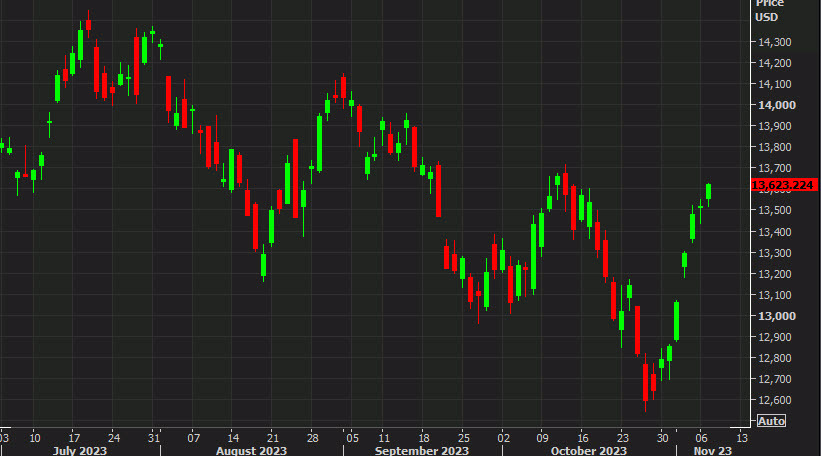821x456 pixels.
Task: Click the date tick 16 in October
Action: tap(583, 438)
